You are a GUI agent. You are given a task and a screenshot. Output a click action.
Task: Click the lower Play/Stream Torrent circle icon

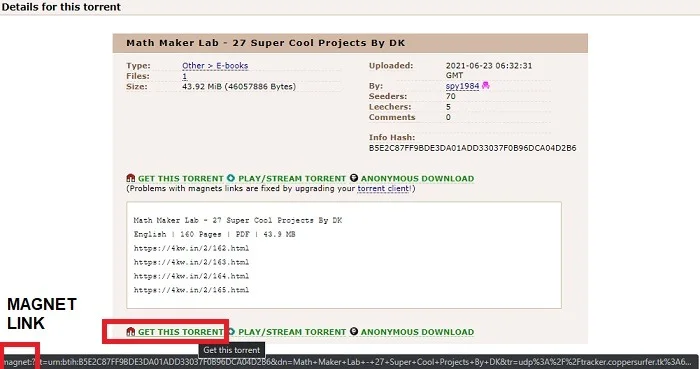[x=231, y=332]
